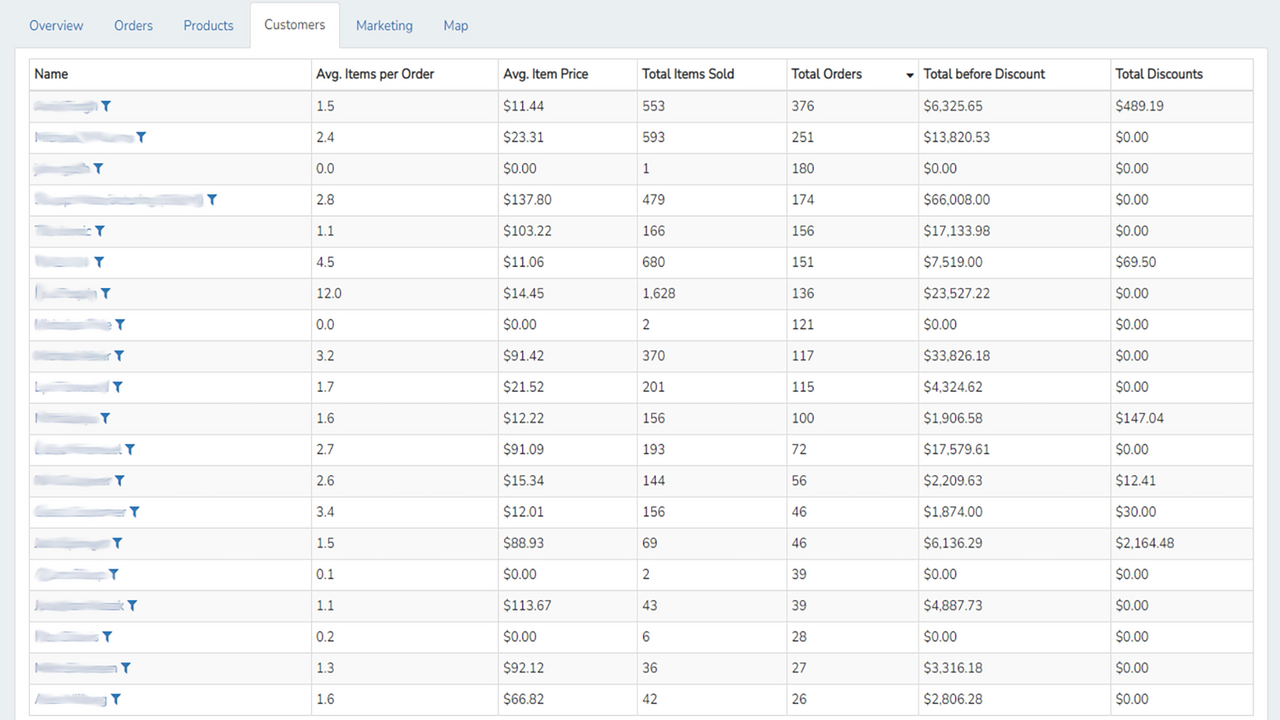Click the 1,628 total items sold cell
This screenshot has height=720, width=1280.
[711, 293]
